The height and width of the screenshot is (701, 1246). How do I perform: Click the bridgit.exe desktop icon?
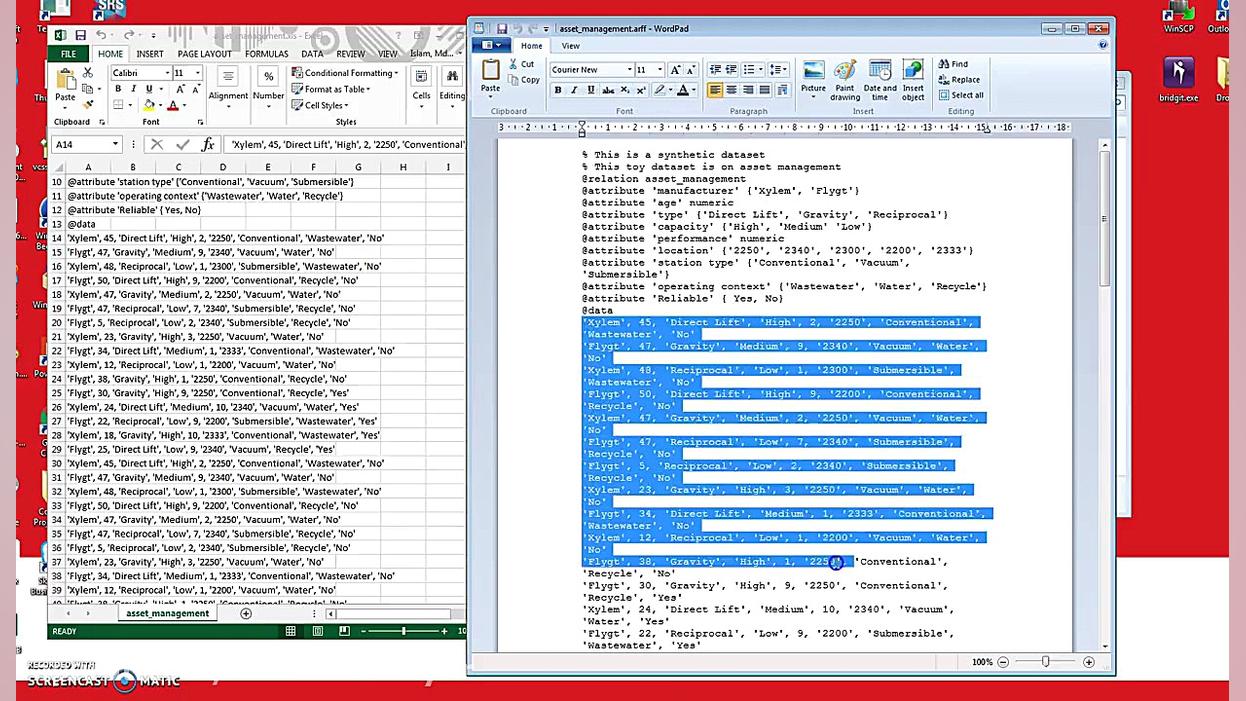point(1179,79)
